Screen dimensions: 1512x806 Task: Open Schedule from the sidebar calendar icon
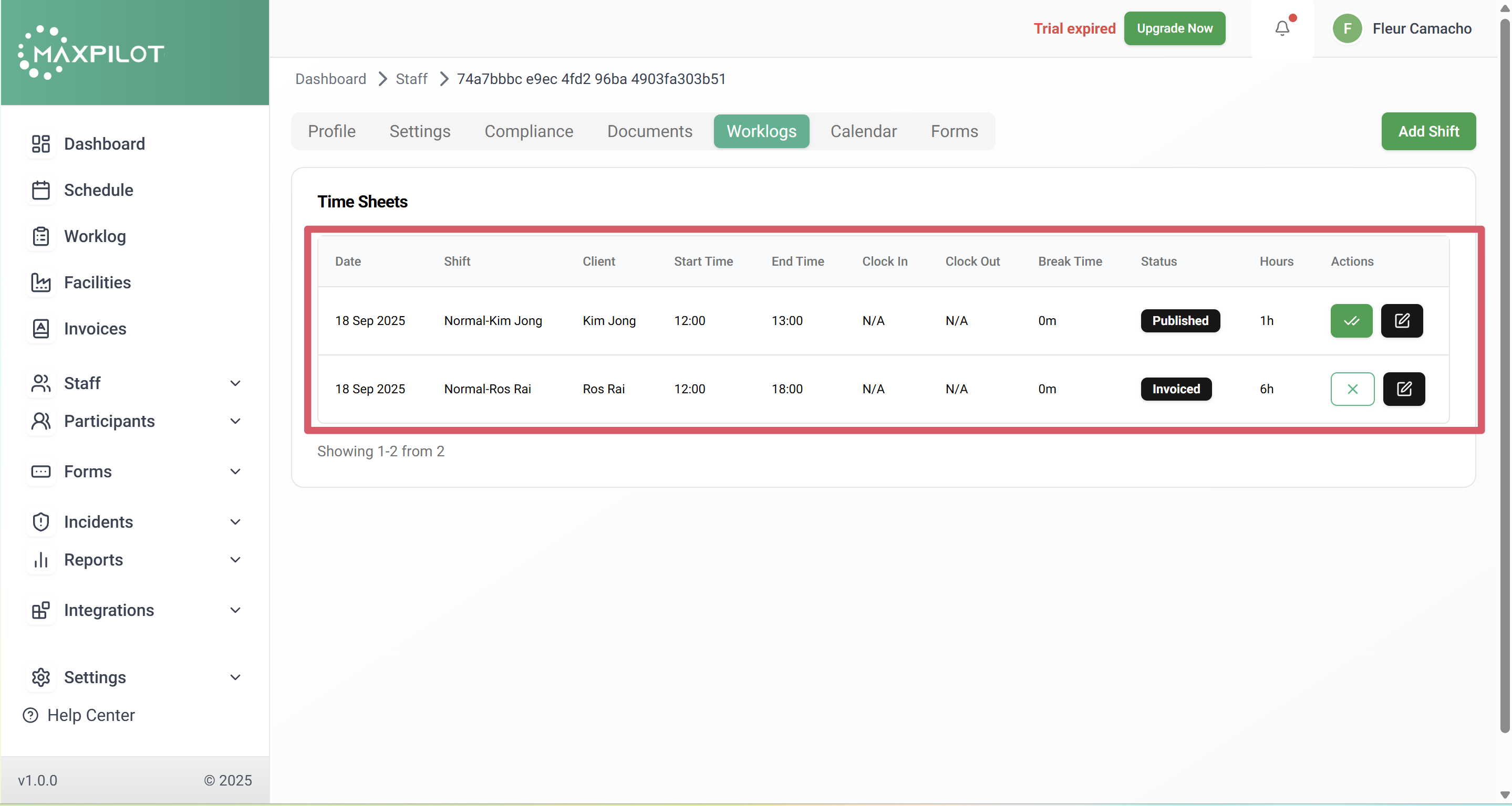coord(40,190)
